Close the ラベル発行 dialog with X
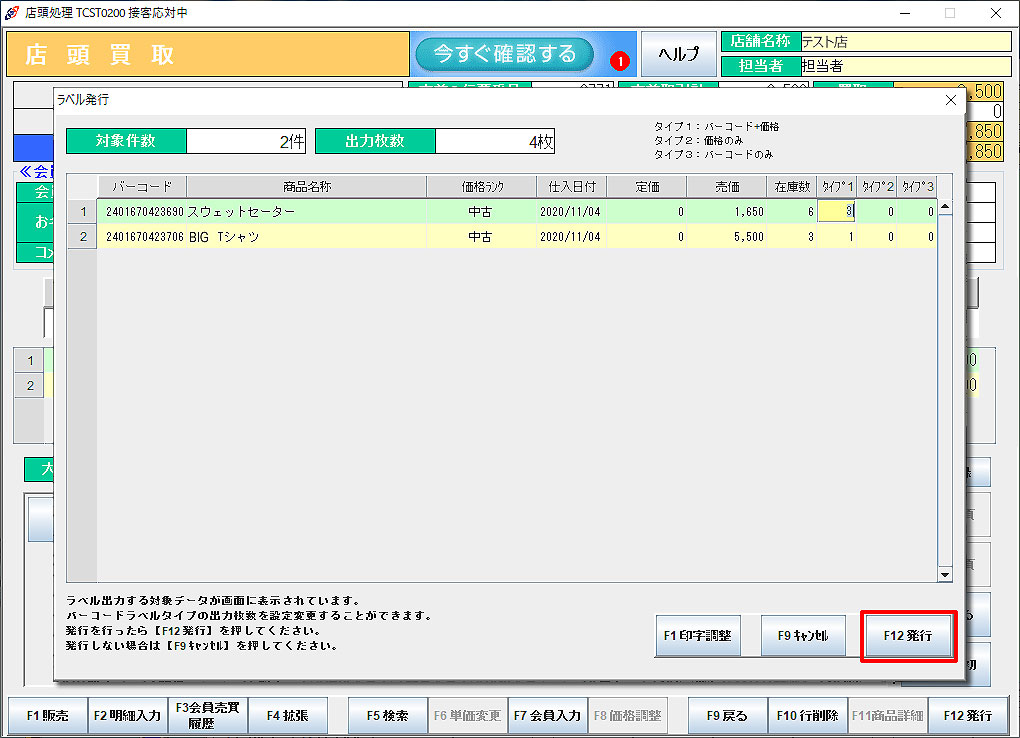The image size is (1020, 738). pyautogui.click(x=950, y=100)
